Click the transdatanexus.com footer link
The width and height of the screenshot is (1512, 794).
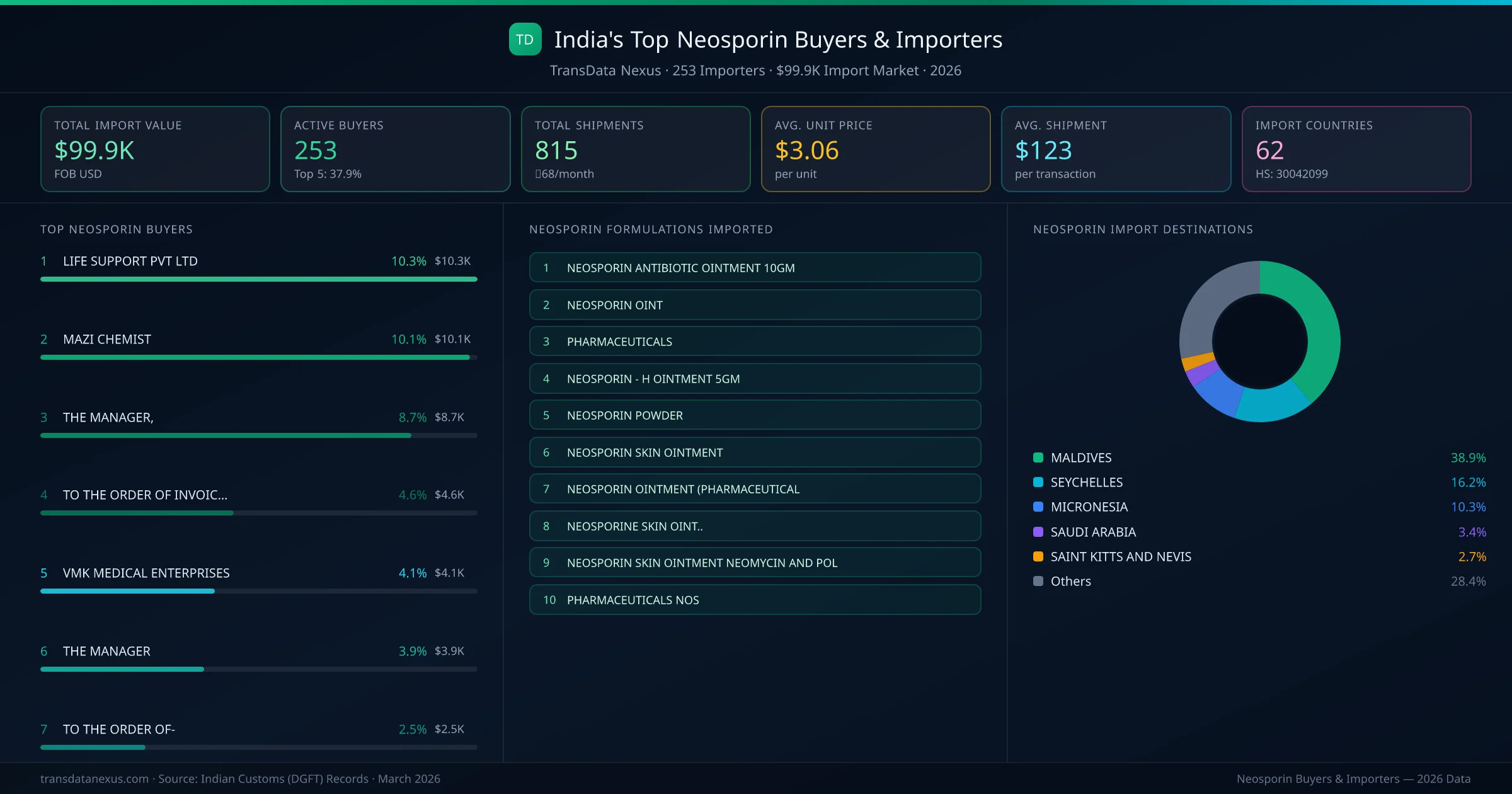point(94,779)
